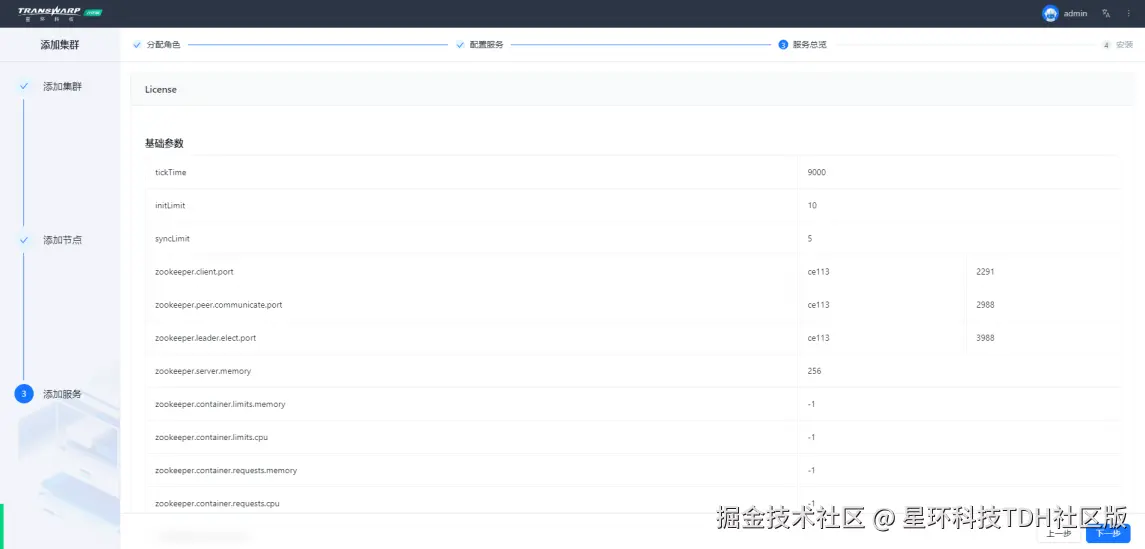Select the 服务总览 step label
The height and width of the screenshot is (549, 1145).
[x=810, y=45]
